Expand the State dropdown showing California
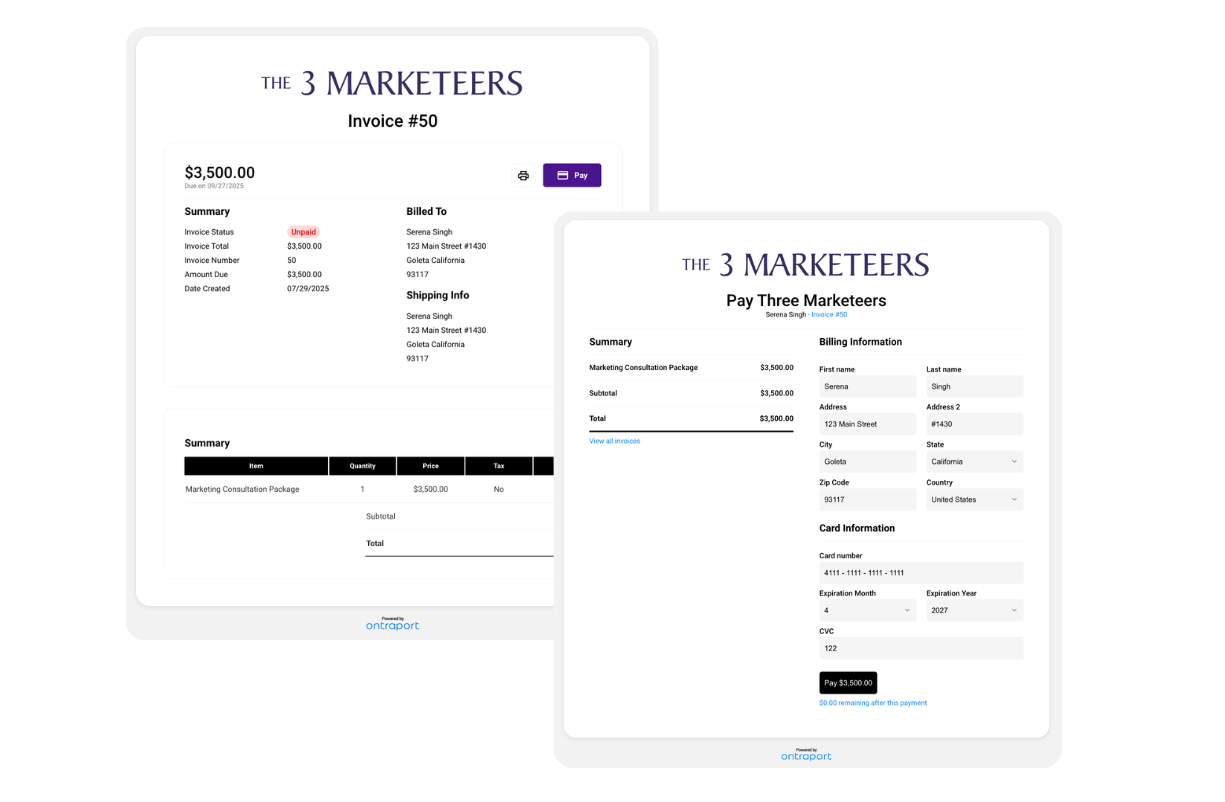Screen dimensions: 1225x802 tap(974, 462)
